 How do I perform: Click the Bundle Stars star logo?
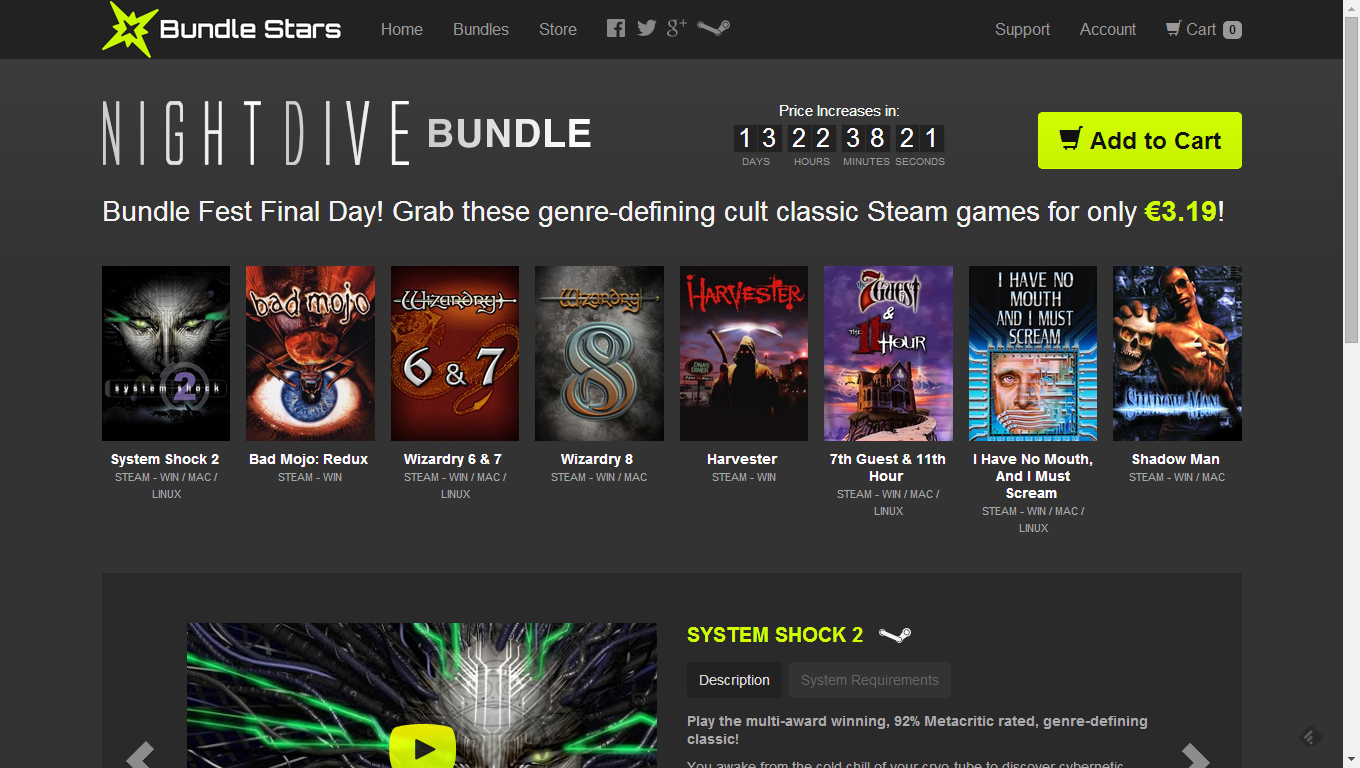128,29
